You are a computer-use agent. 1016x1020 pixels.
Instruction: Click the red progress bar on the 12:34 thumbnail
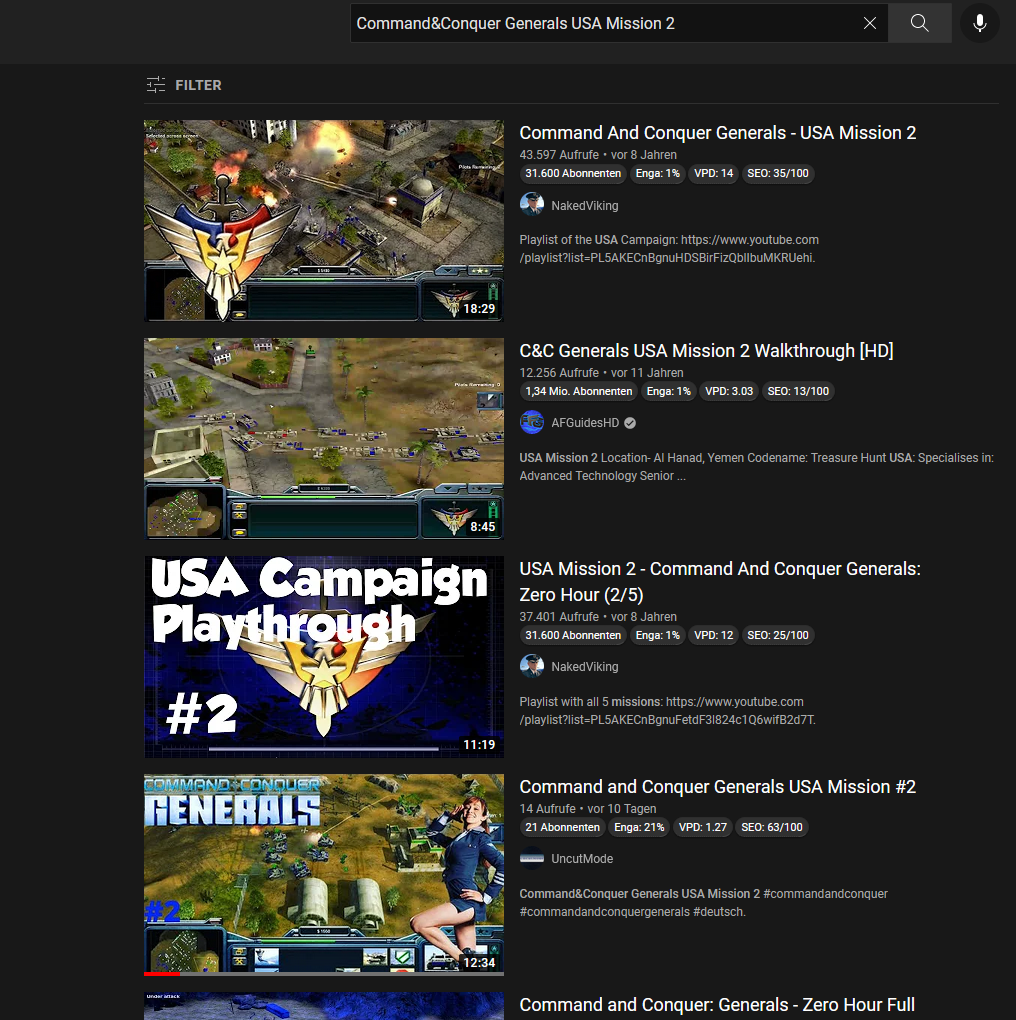(x=162, y=973)
